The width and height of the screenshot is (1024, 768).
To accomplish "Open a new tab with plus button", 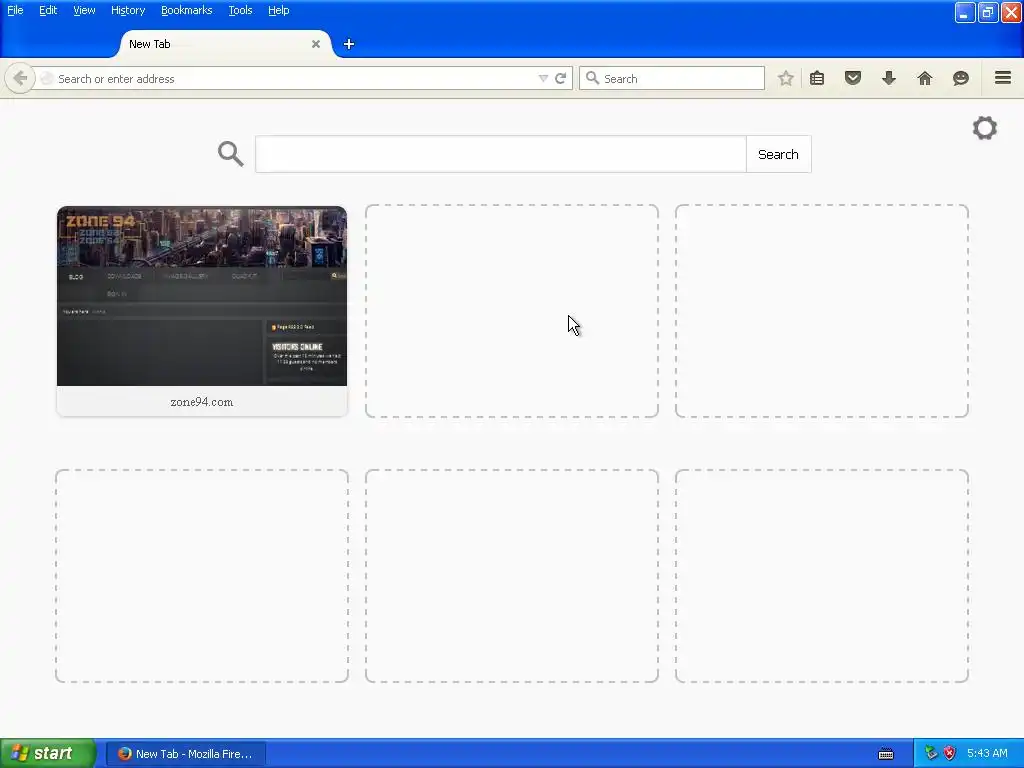I will pos(349,44).
